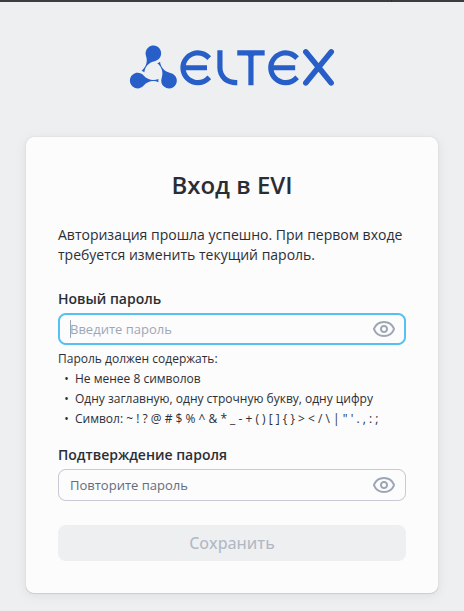464x611 pixels.
Task: Click the 'Подтверждение пароля' field label
Action: [143, 455]
